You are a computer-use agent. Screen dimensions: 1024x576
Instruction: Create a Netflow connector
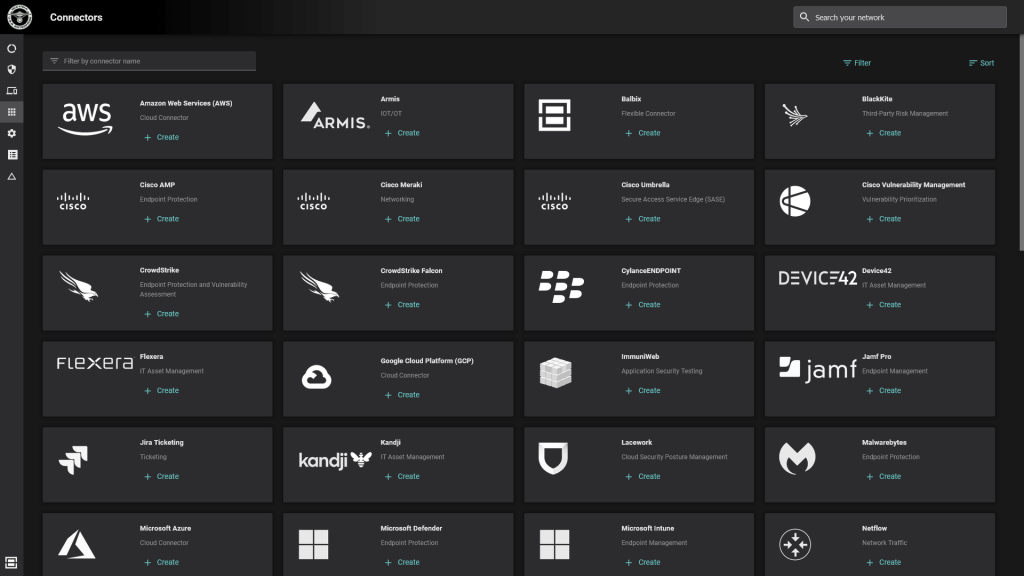(x=883, y=562)
